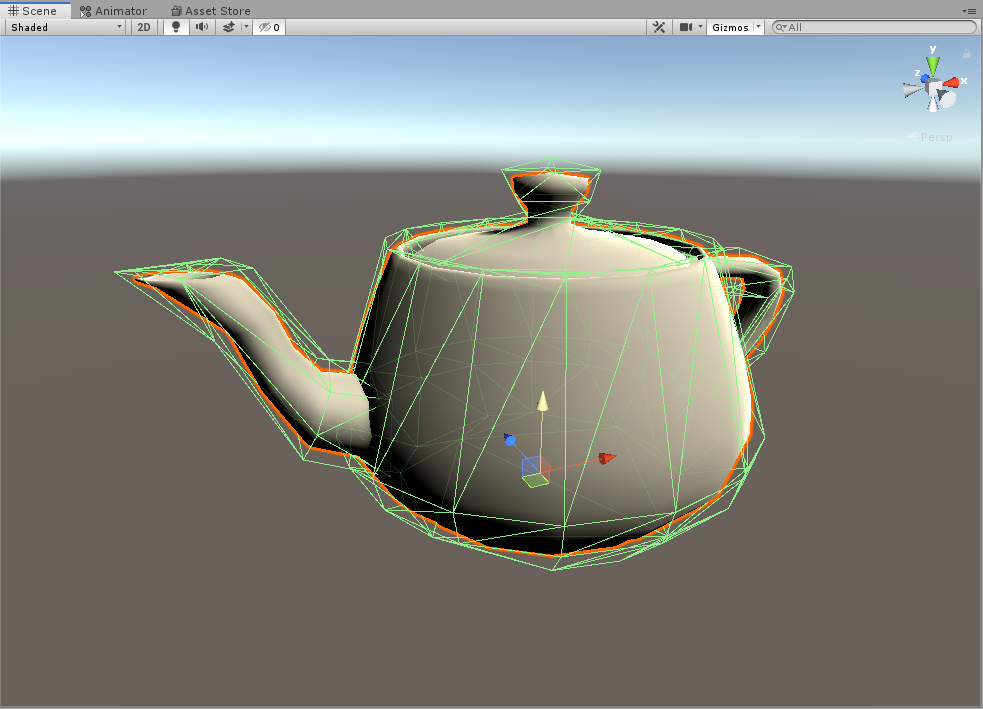Open the scene tab options menu
Image resolution: width=983 pixels, height=709 pixels.
tap(969, 11)
